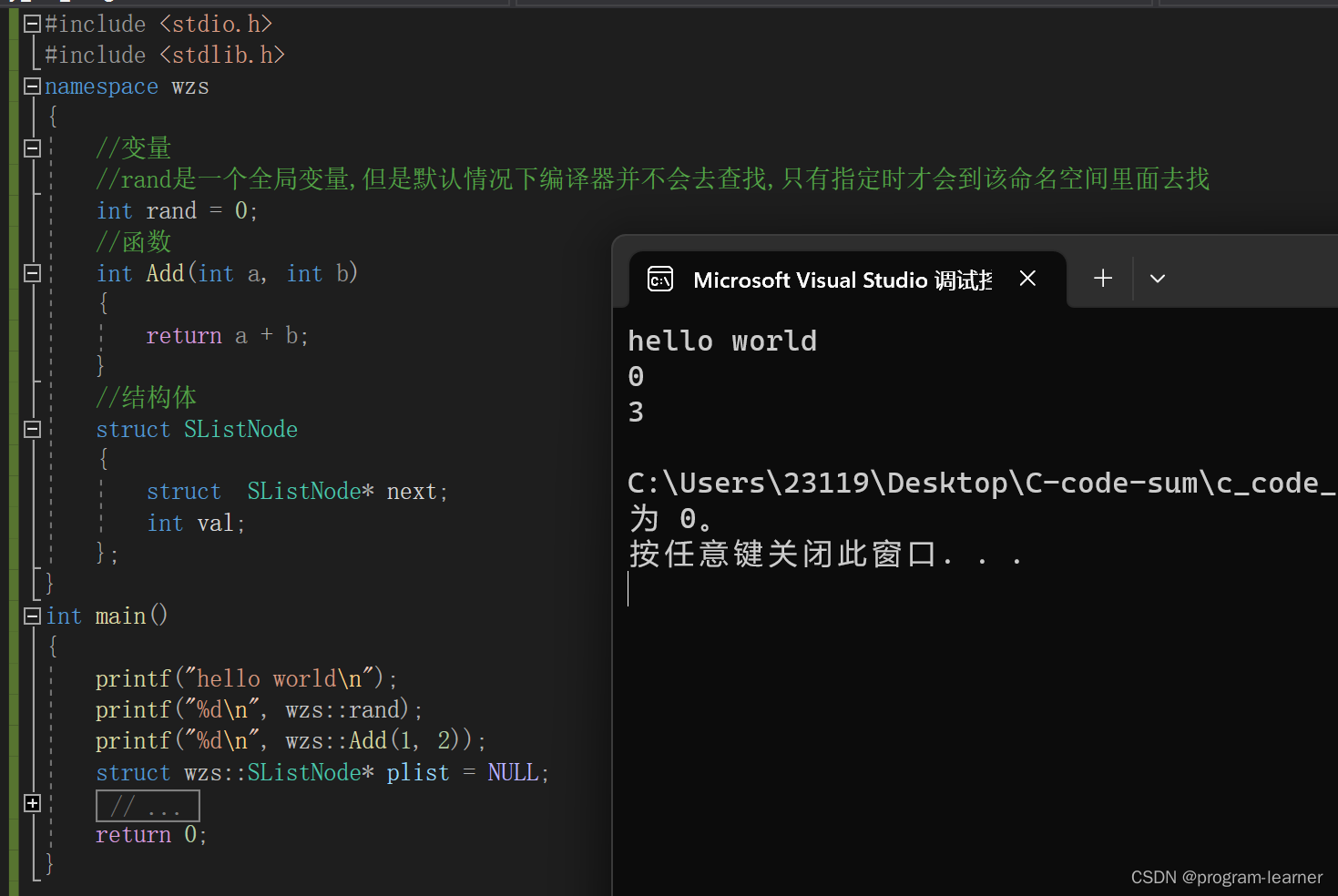Viewport: 1338px width, 896px height.
Task: Collapse the struct SListNode block
Action: click(32, 429)
